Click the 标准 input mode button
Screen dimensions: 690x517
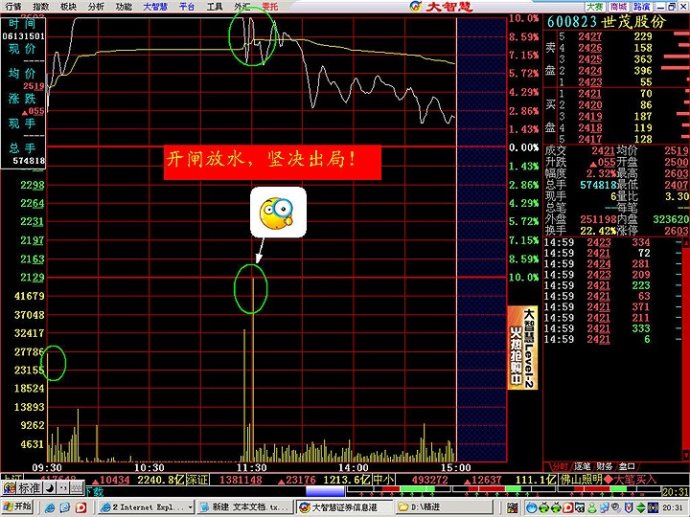tap(30, 488)
